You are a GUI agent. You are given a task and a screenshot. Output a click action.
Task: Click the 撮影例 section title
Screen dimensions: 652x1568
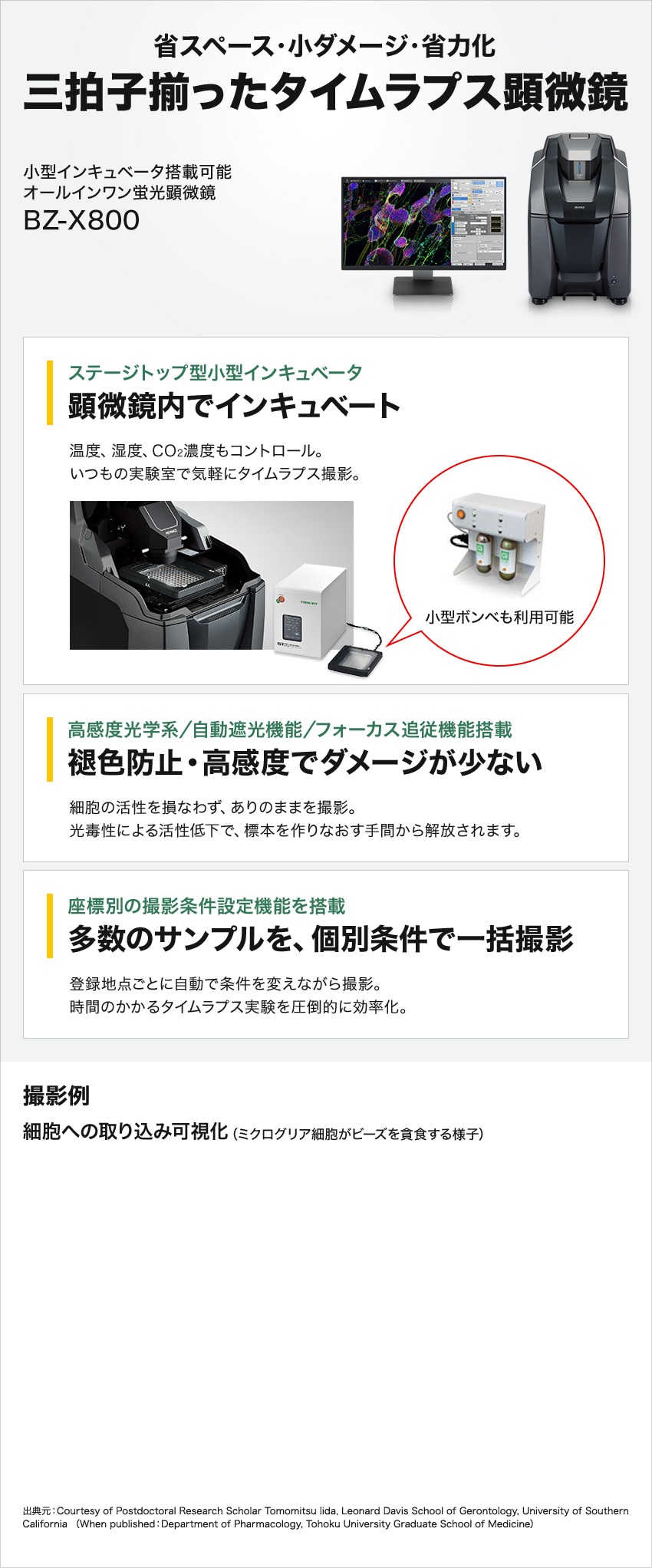click(x=56, y=1095)
